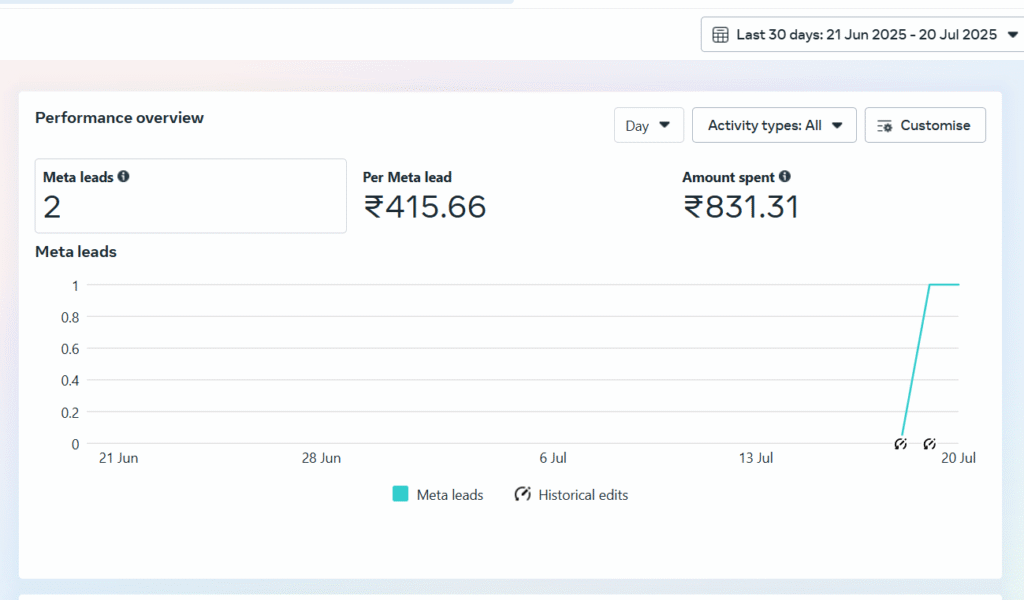Screen dimensions: 1024x600
Task: Open the Day dropdown
Action: point(648,125)
